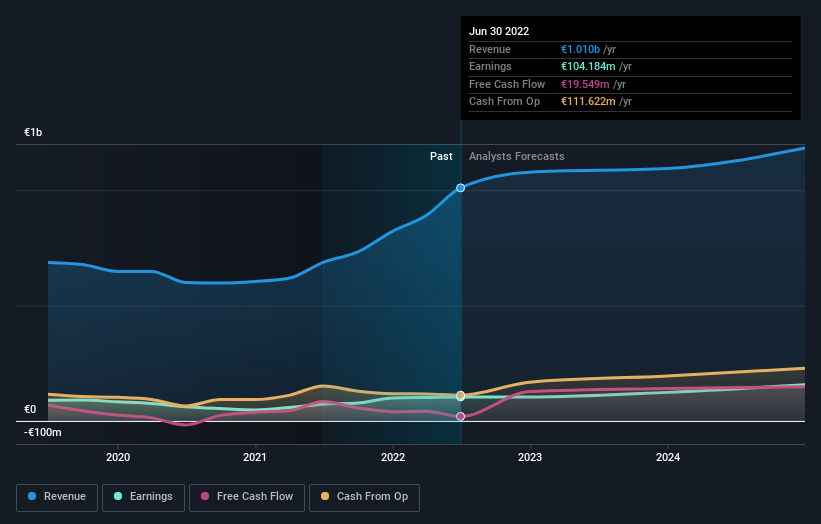Click the pink Free Cash Flow data point marker
This screenshot has height=524, width=821.
[x=460, y=417]
